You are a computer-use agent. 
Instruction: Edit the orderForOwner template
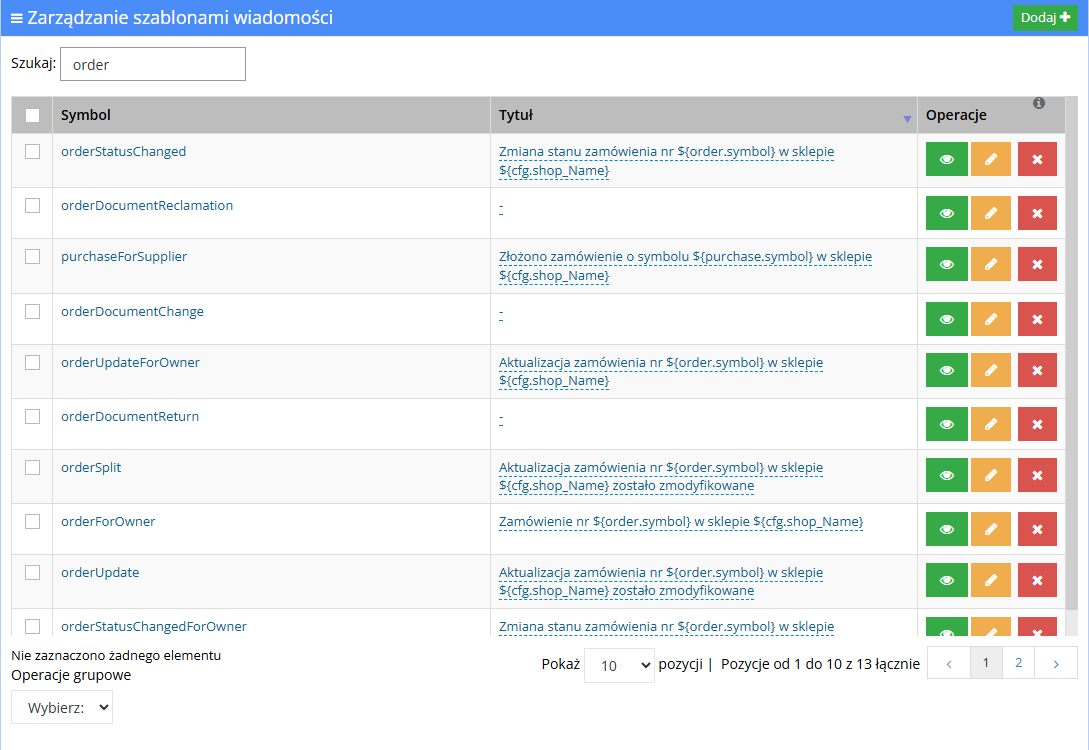pyautogui.click(x=991, y=529)
